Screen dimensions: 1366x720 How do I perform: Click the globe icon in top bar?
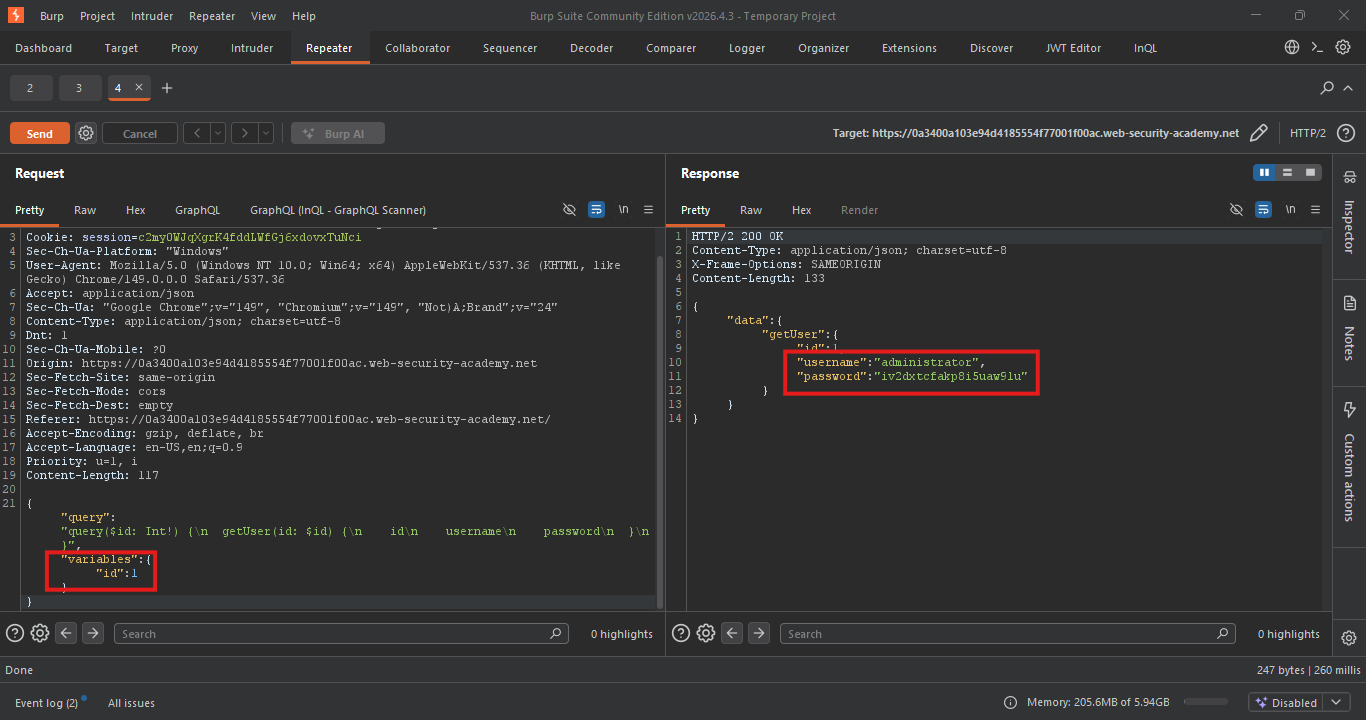click(x=1292, y=48)
